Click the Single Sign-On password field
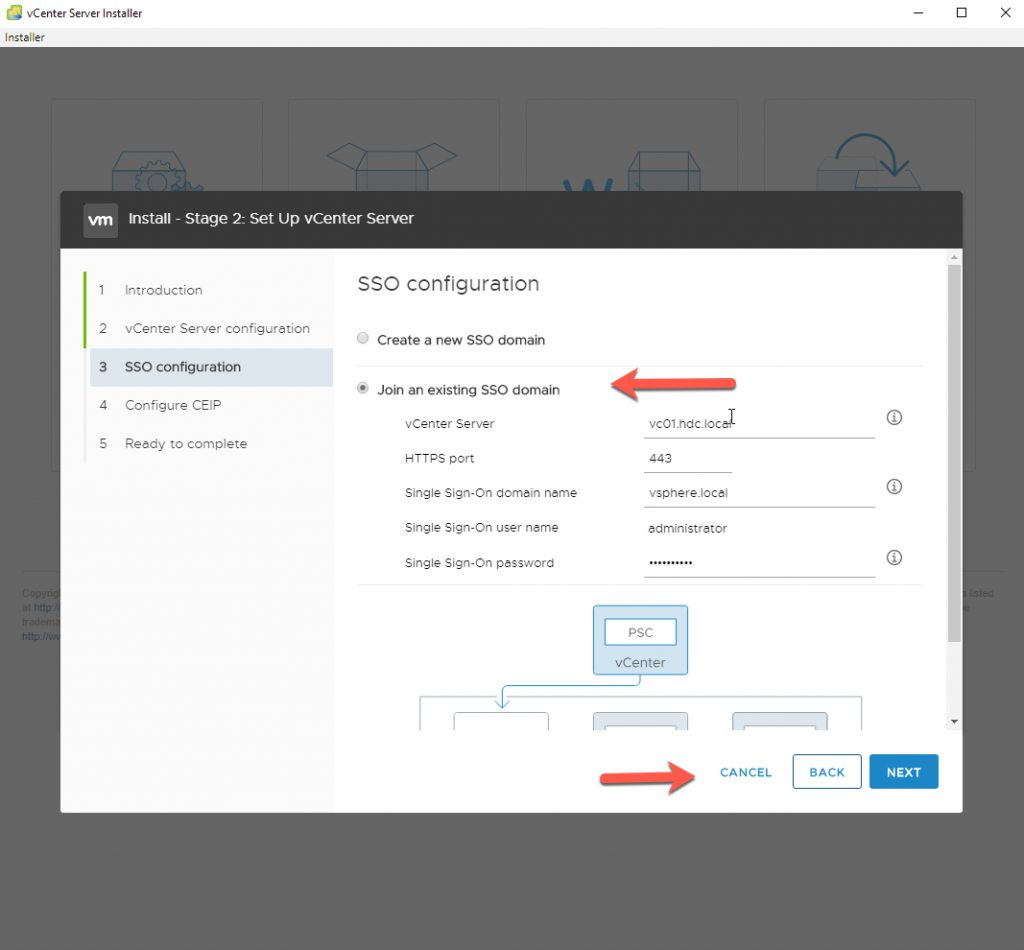This screenshot has height=950, width=1024. (759, 562)
